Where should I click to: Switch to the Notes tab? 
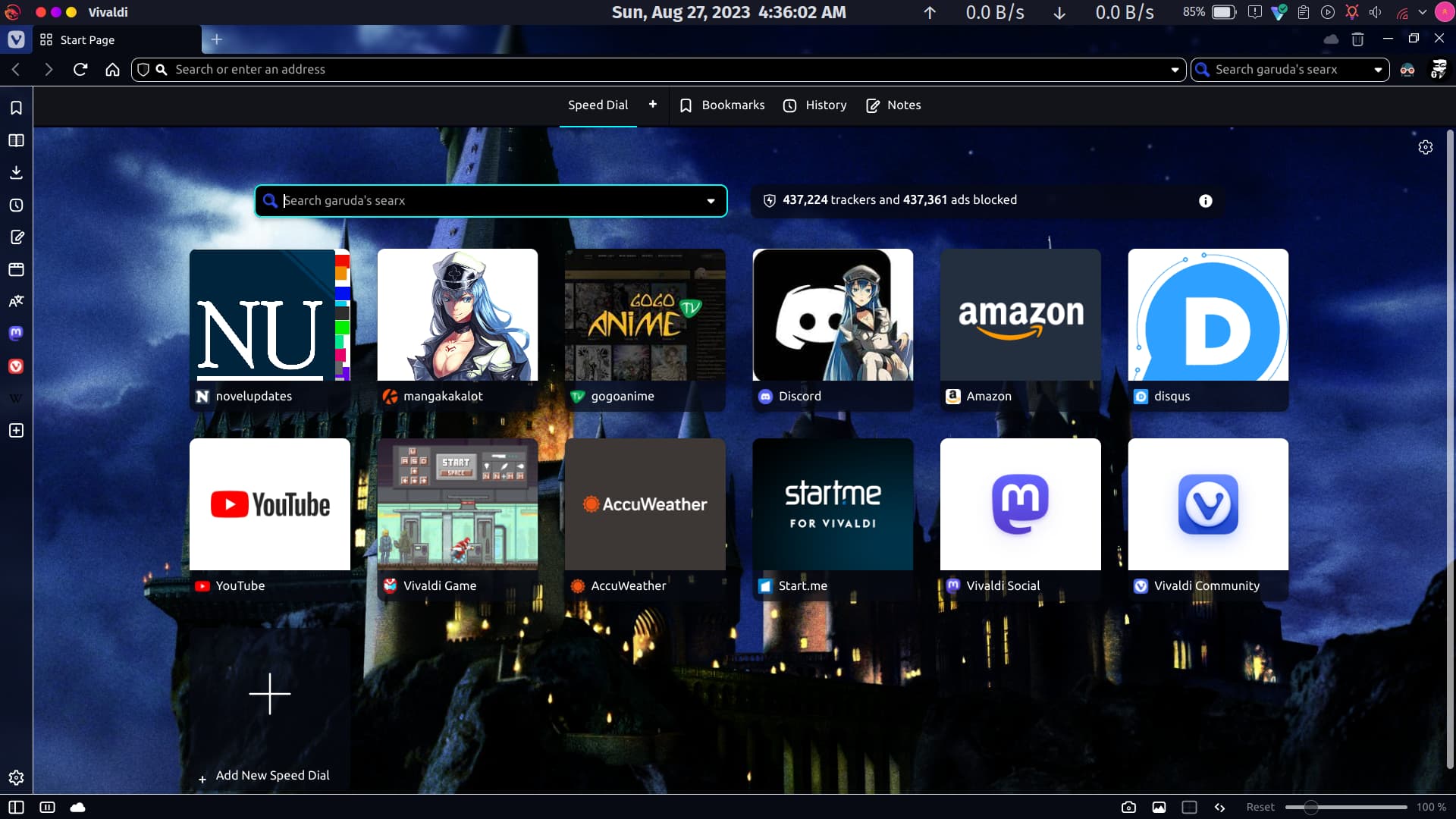point(893,105)
